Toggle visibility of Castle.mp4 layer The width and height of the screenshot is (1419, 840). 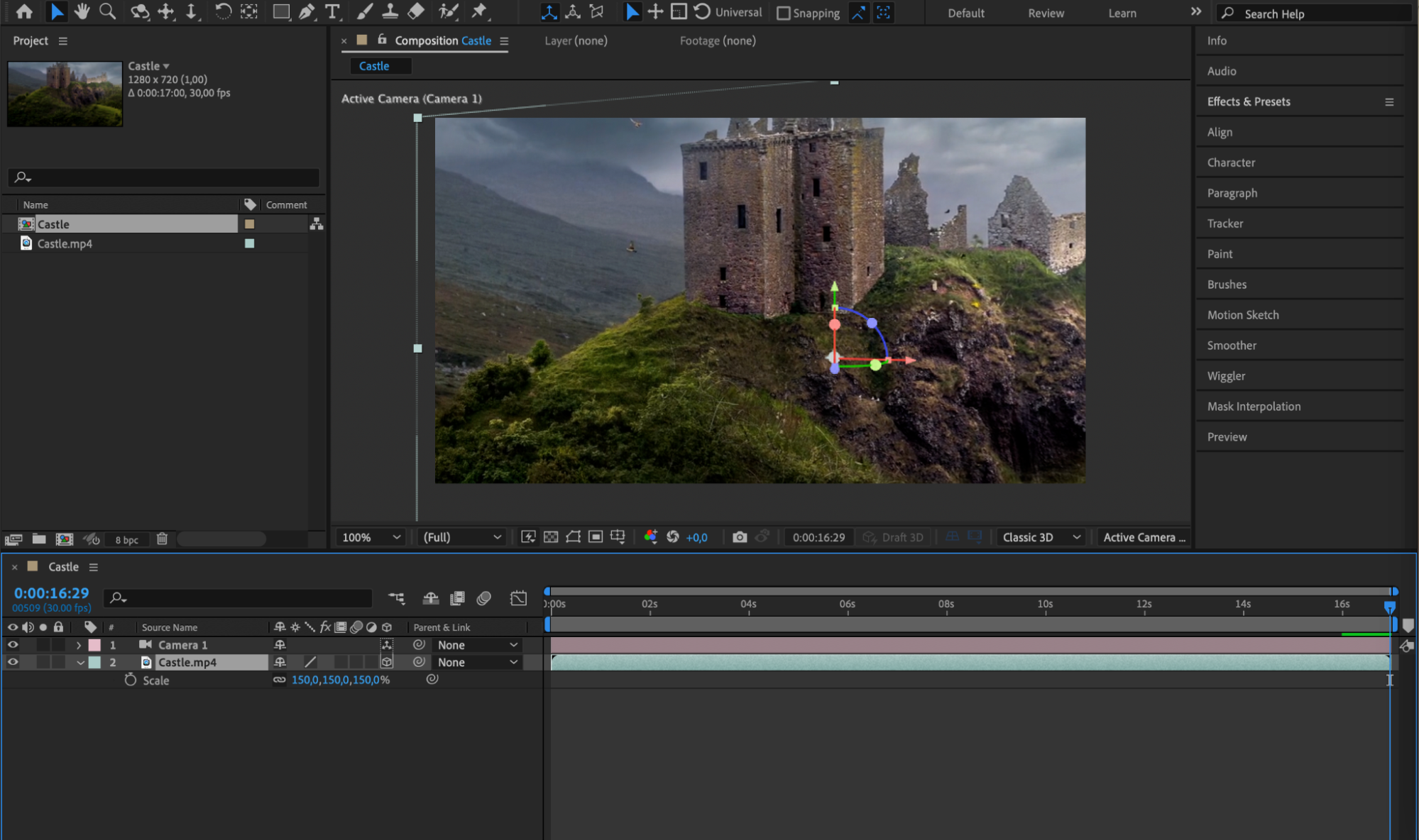[13, 662]
